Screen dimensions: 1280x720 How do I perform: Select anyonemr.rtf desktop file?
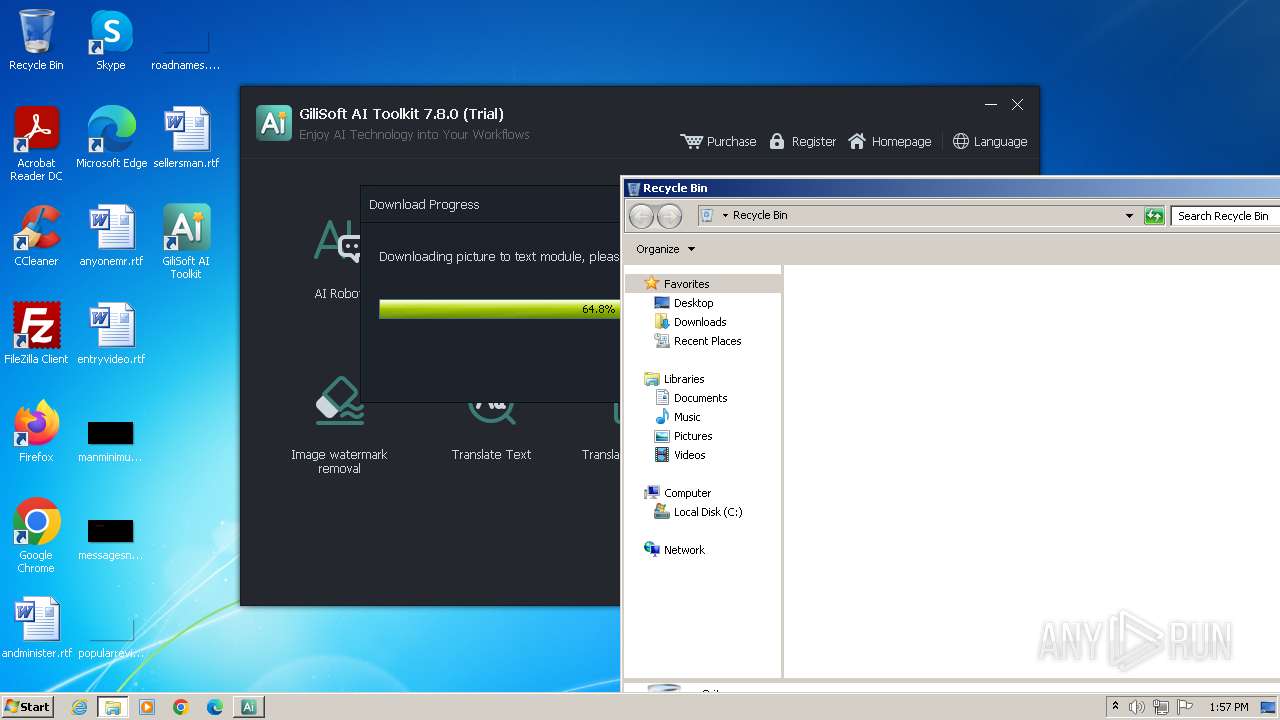pyautogui.click(x=111, y=237)
